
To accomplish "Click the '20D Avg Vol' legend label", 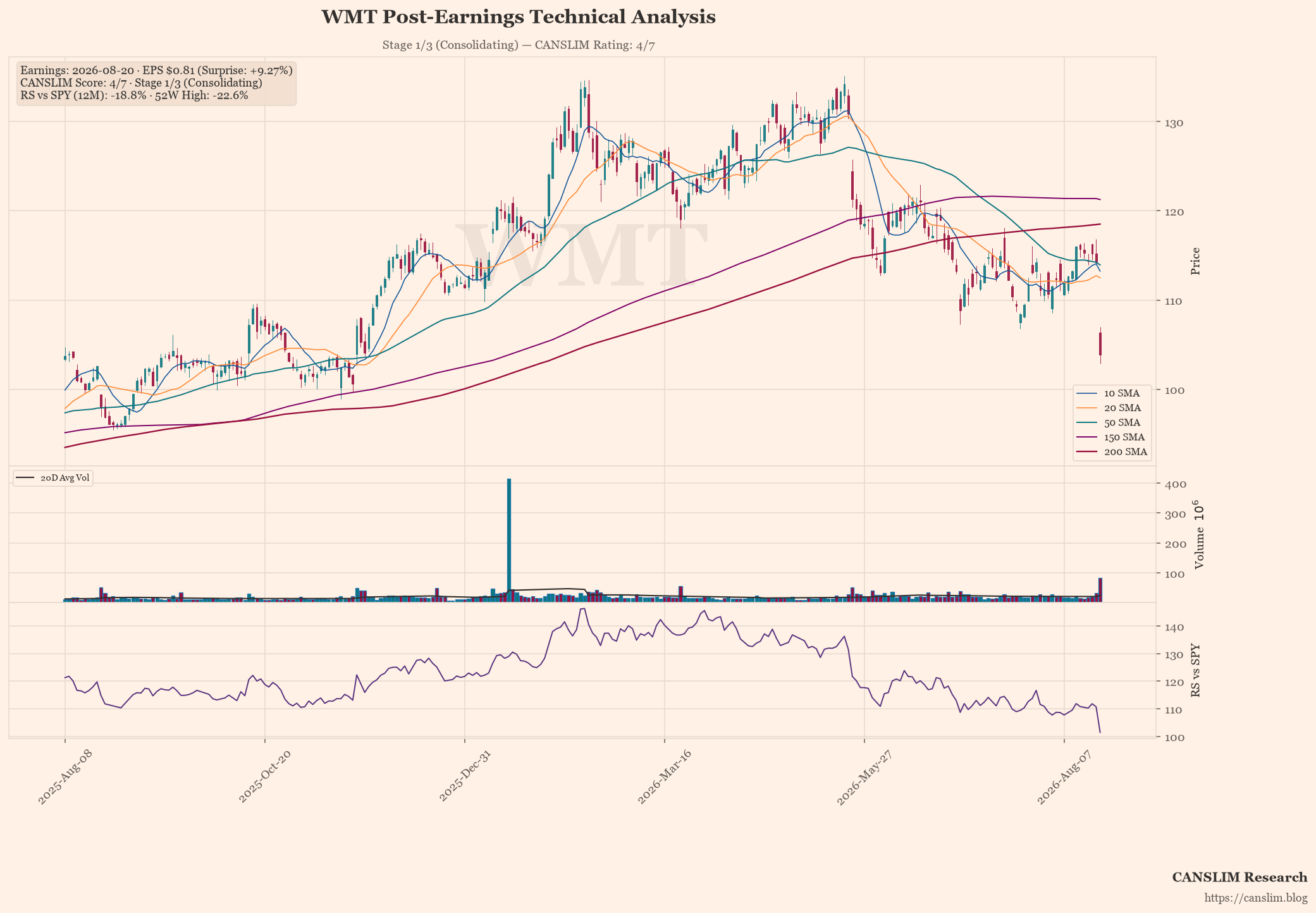I will 65,478.
